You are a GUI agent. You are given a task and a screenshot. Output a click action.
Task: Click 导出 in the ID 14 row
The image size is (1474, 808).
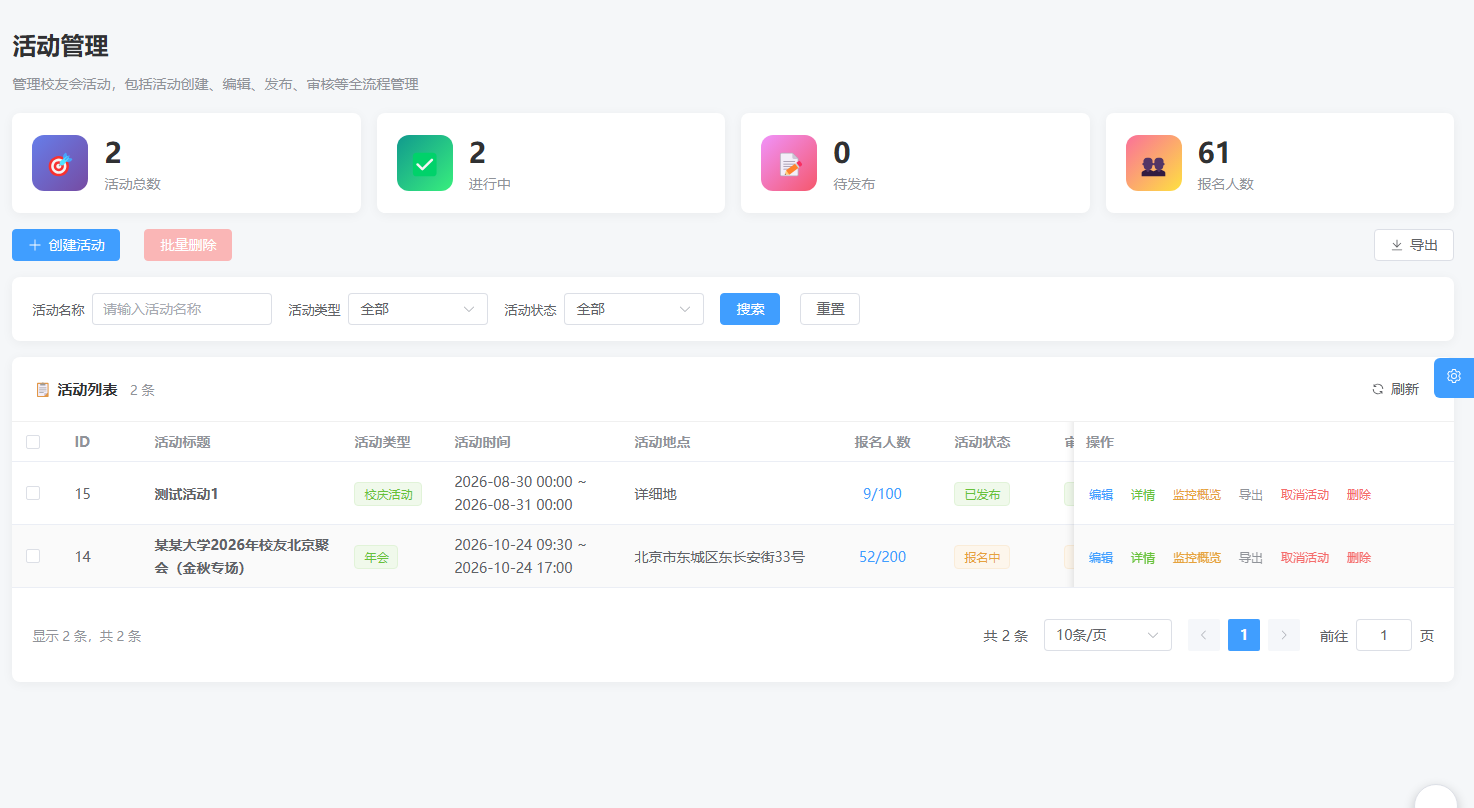point(1251,558)
